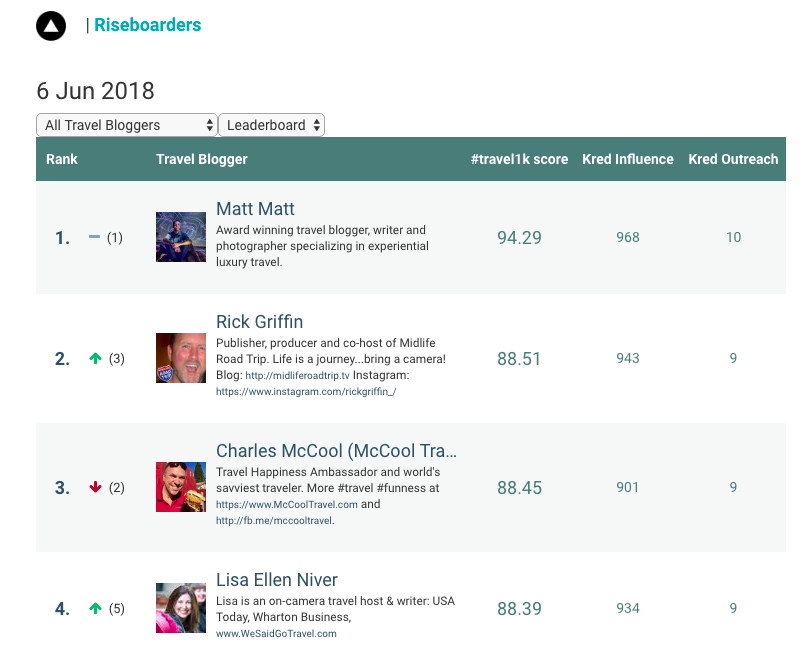Click the black triangle logo icon
This screenshot has height=647, width=802.
(x=51, y=26)
